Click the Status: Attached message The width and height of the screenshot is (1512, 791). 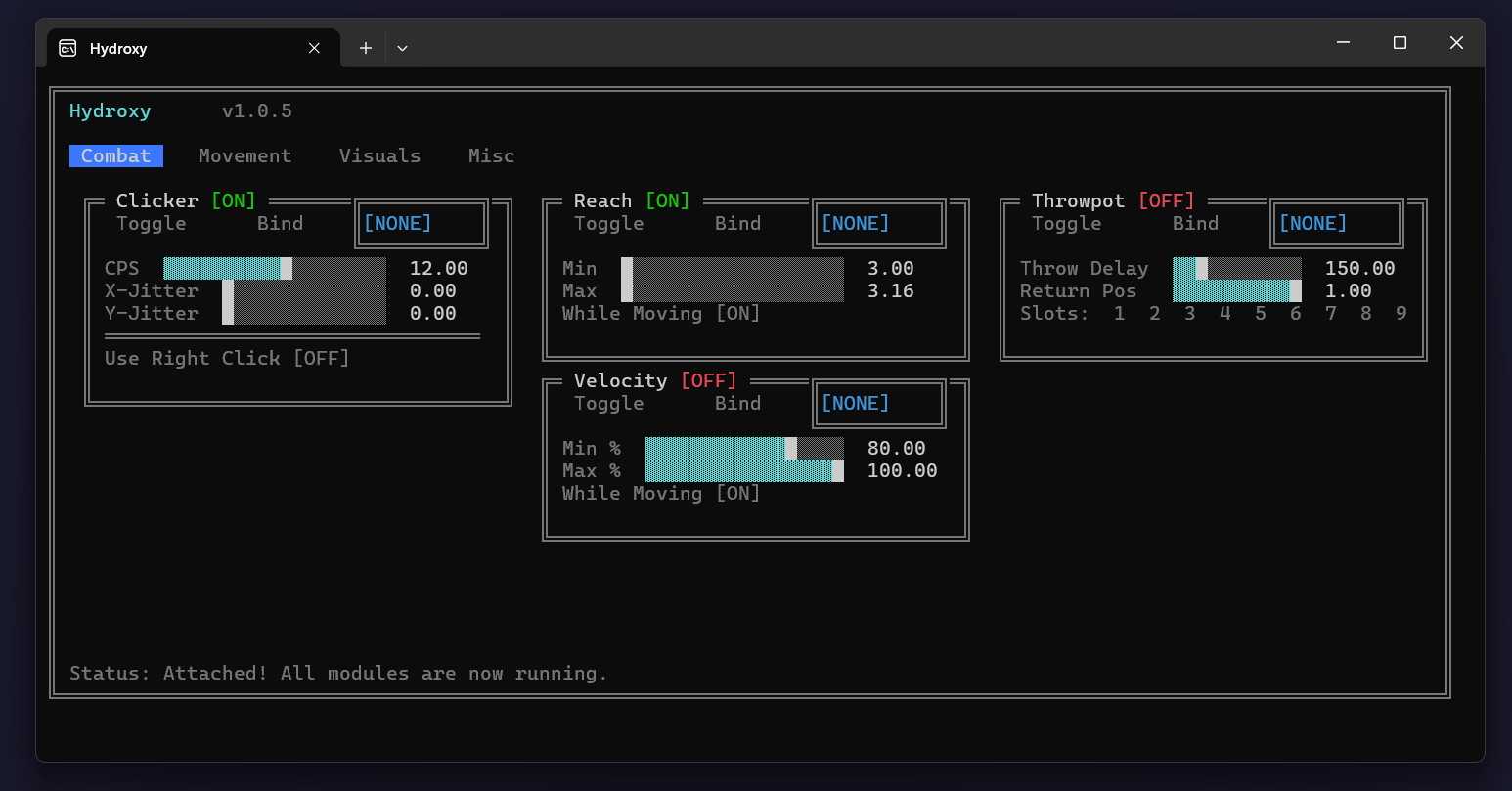338,674
